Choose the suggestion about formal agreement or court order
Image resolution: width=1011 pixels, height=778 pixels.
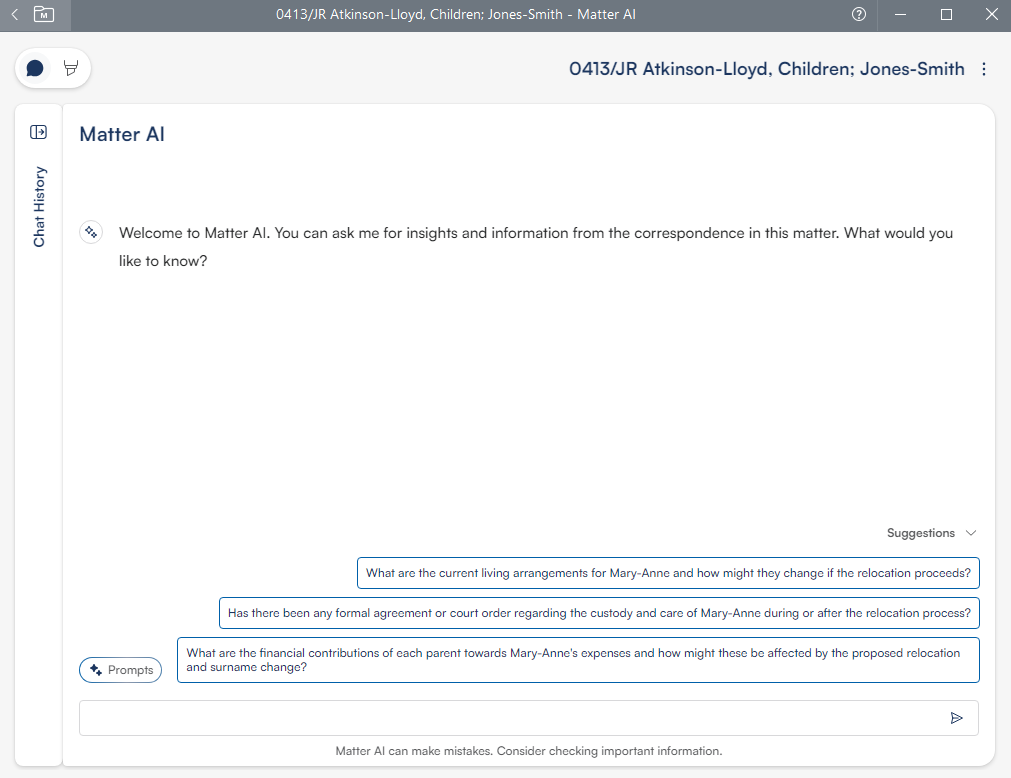click(599, 613)
